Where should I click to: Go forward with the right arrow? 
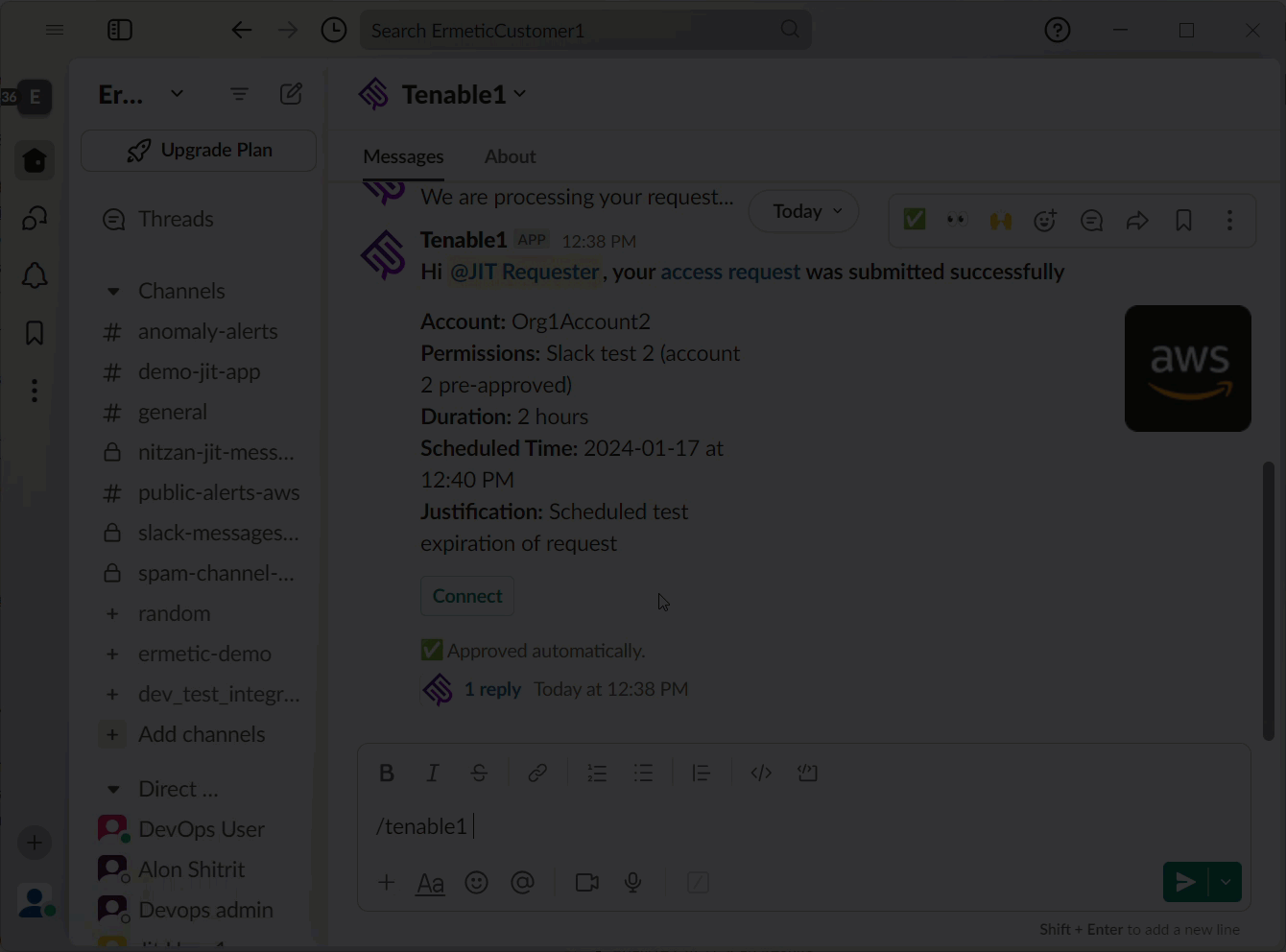[288, 31]
